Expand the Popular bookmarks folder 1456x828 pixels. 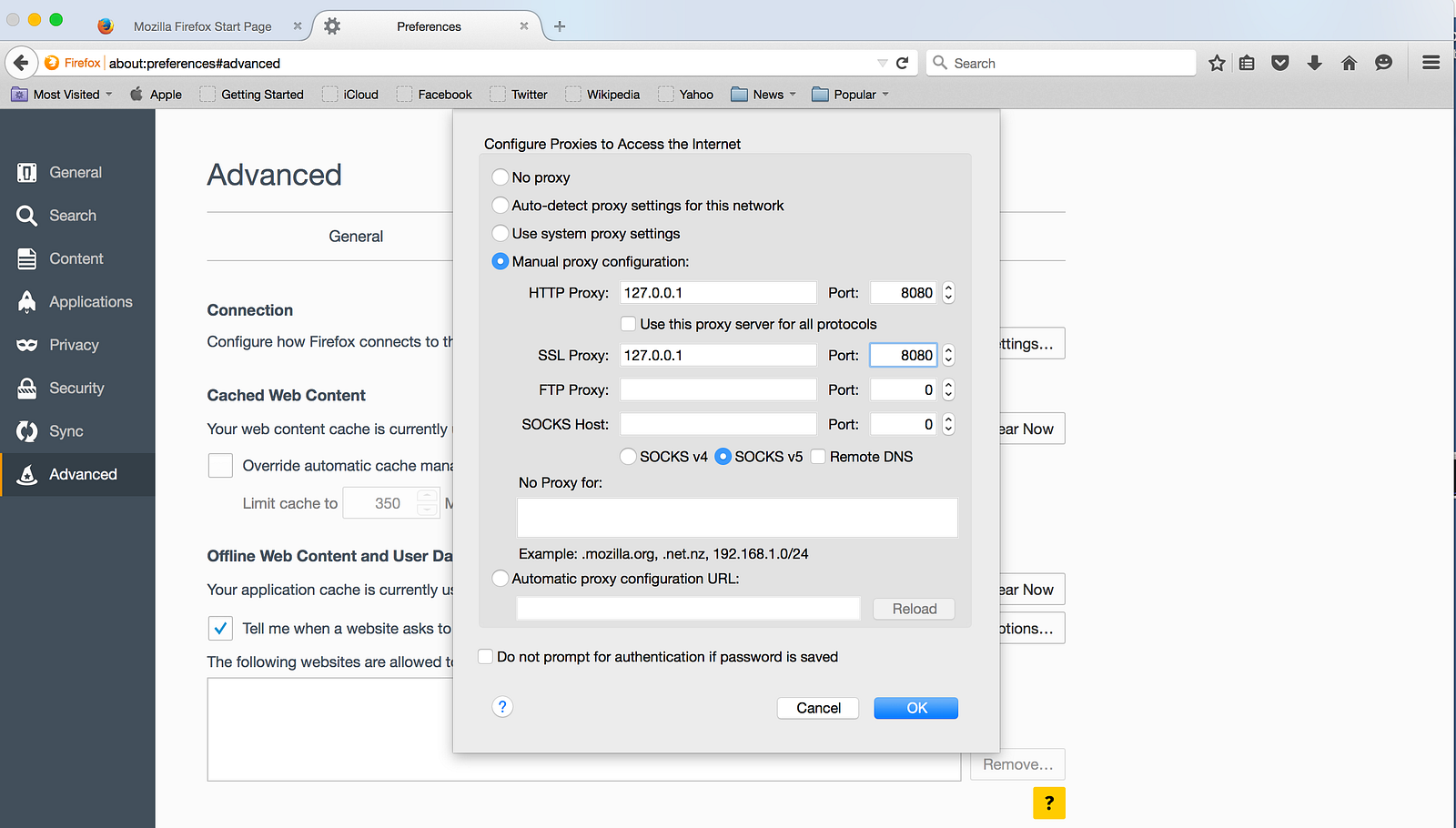[x=850, y=94]
